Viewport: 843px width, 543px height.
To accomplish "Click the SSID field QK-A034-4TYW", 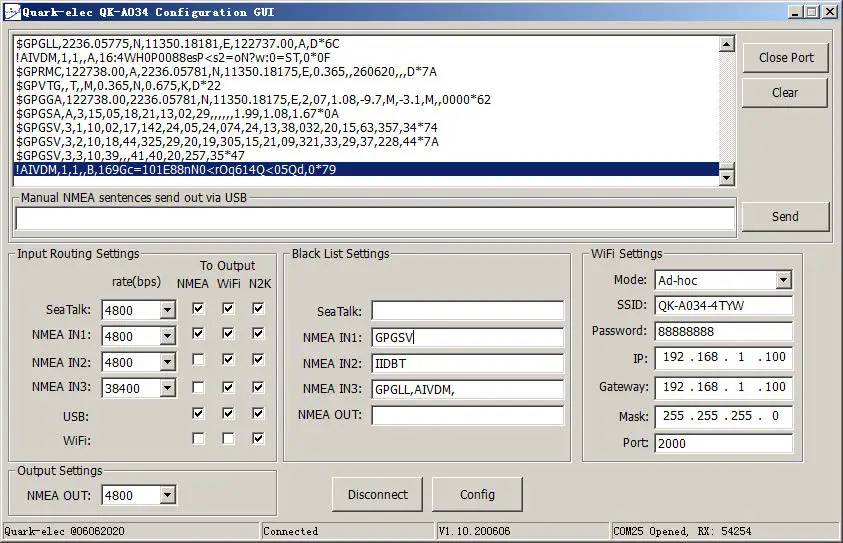I will [x=723, y=305].
